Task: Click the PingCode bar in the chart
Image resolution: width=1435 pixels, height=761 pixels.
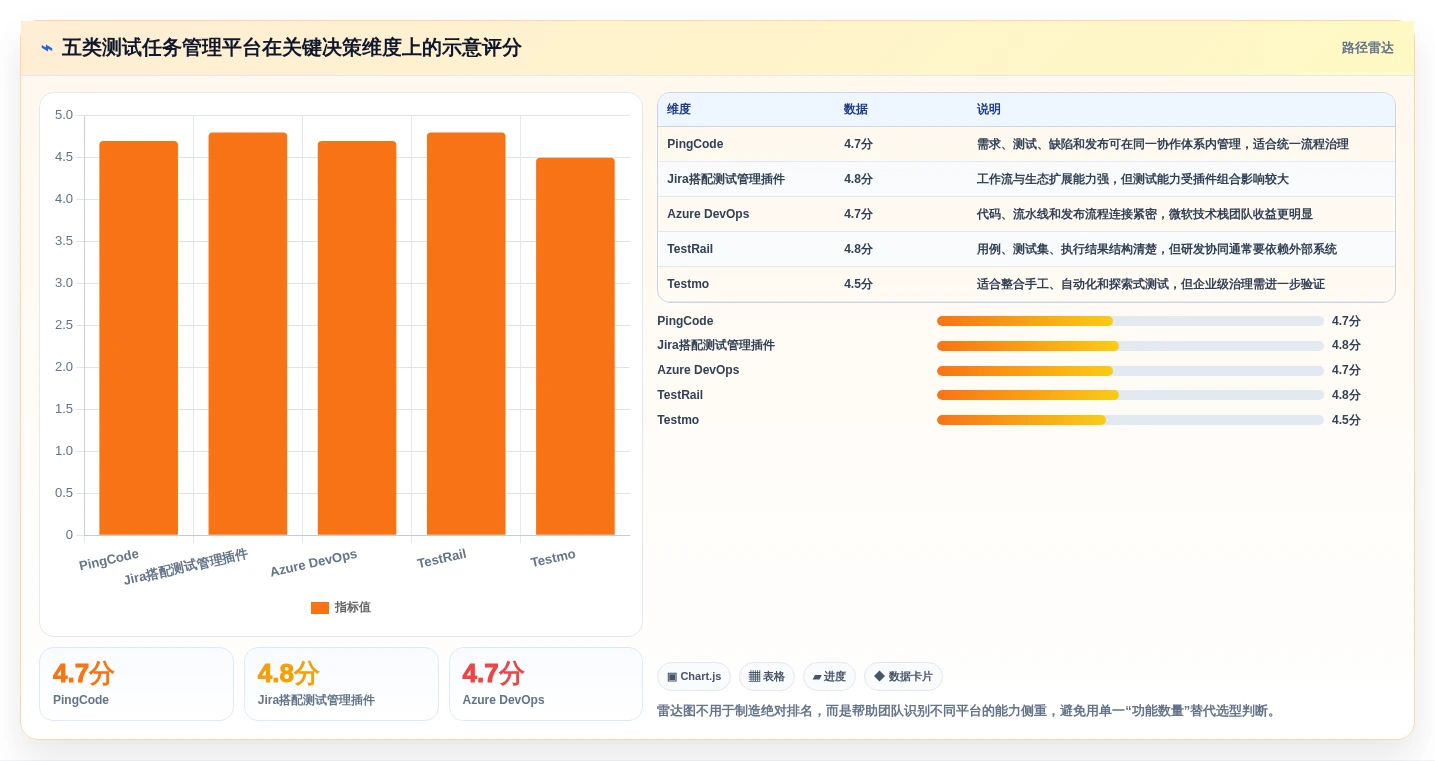Action: 139,338
